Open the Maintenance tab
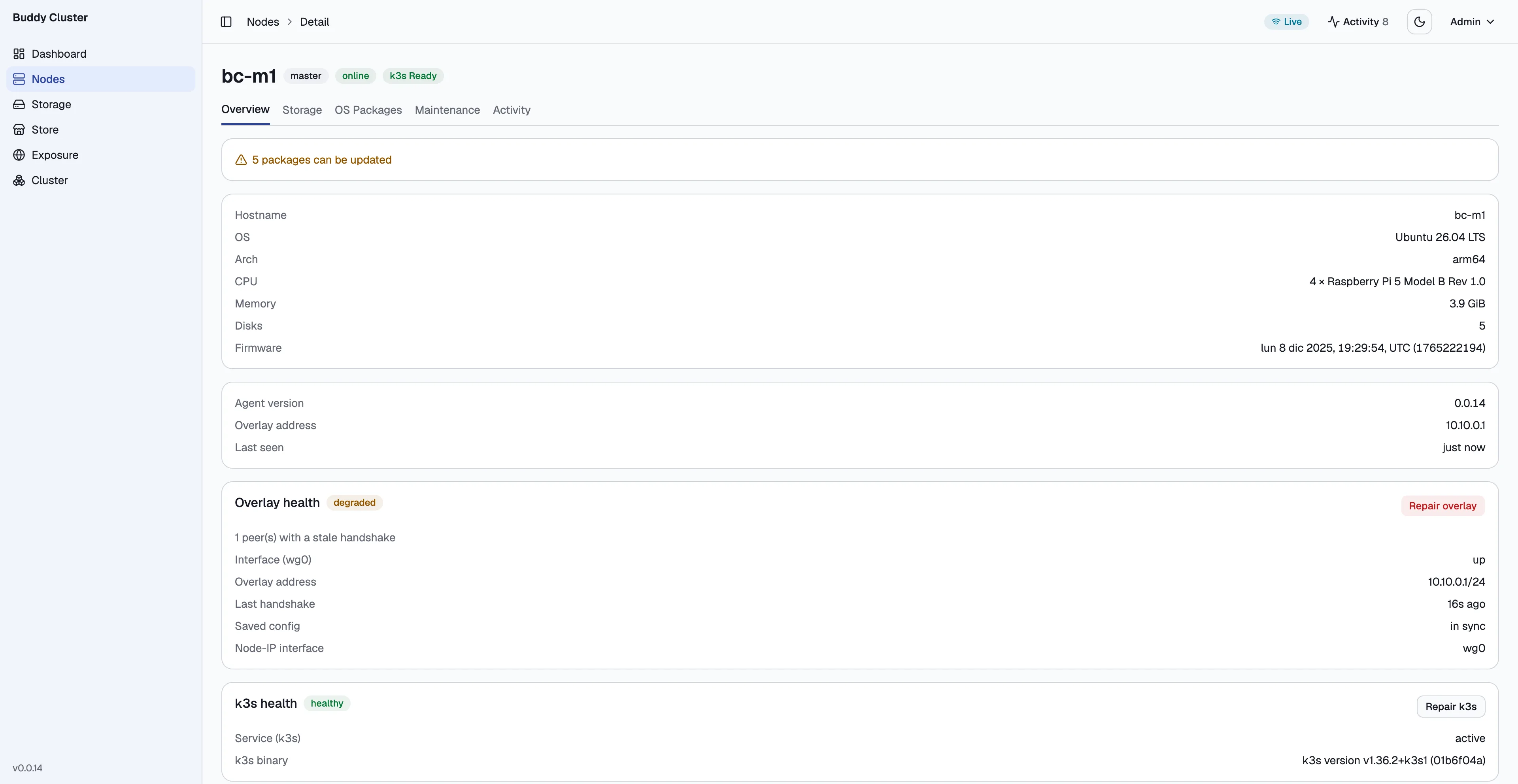1518x784 pixels. pyautogui.click(x=447, y=110)
